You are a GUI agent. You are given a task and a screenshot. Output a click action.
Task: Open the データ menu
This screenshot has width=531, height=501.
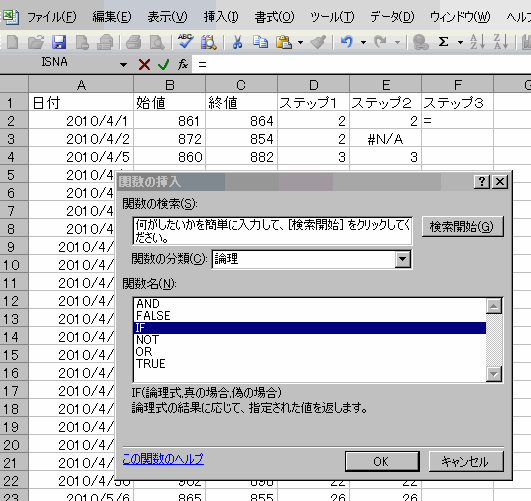[x=392, y=17]
